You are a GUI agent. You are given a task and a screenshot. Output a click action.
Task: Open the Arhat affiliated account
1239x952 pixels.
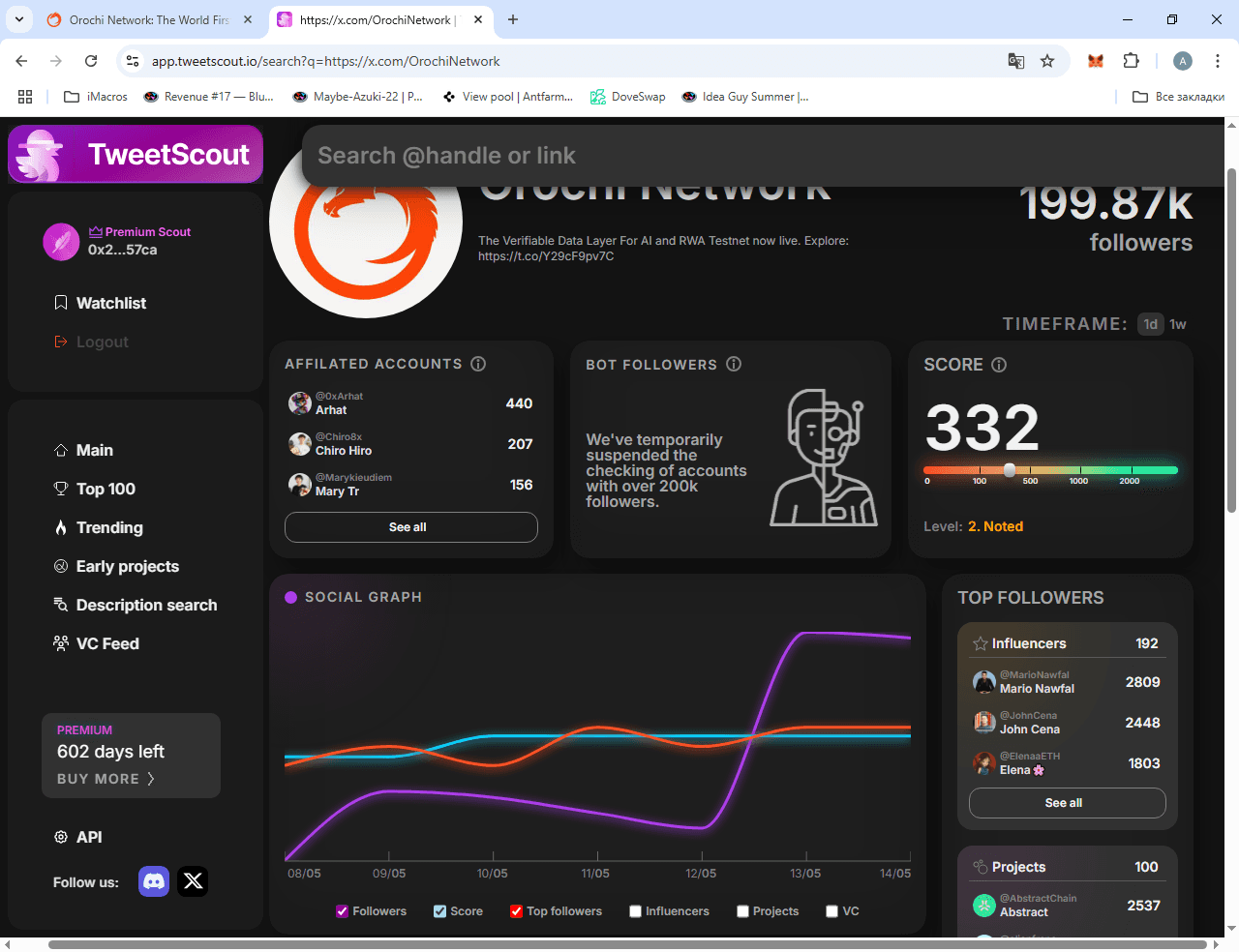coord(411,403)
